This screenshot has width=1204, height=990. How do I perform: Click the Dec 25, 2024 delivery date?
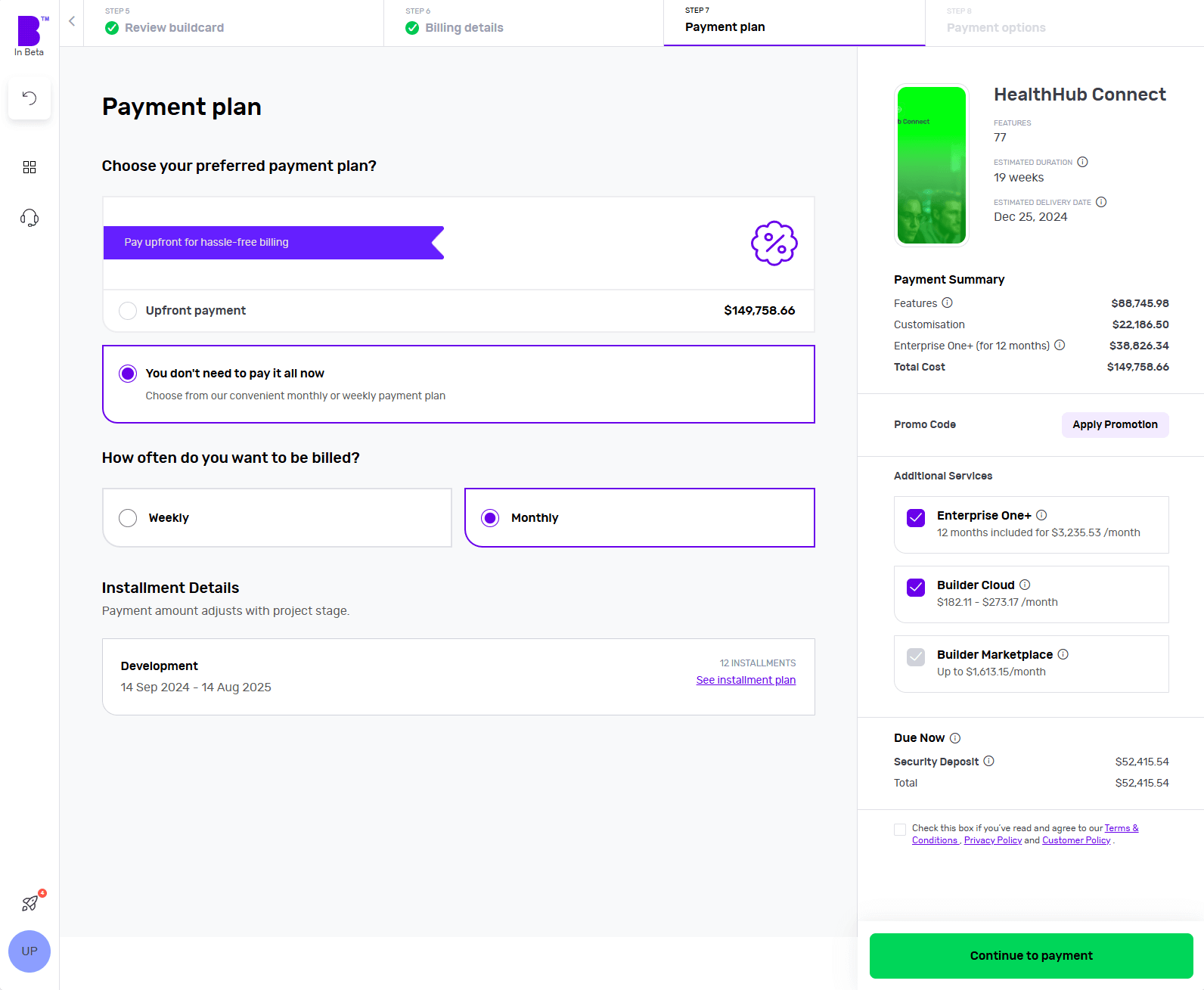tap(1030, 217)
